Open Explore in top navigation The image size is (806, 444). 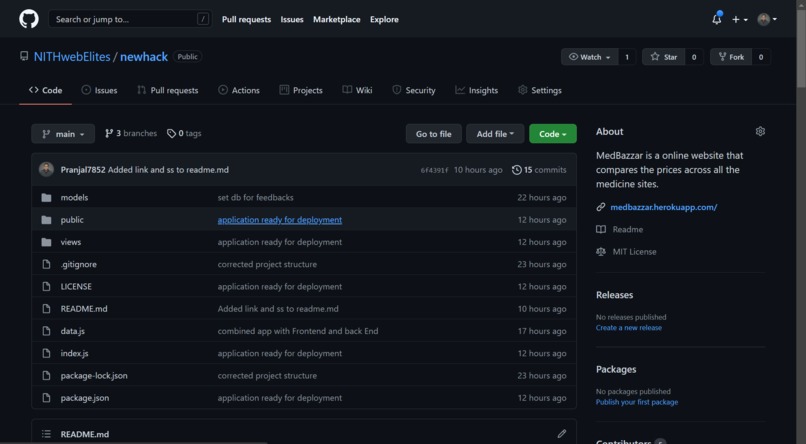(x=384, y=20)
